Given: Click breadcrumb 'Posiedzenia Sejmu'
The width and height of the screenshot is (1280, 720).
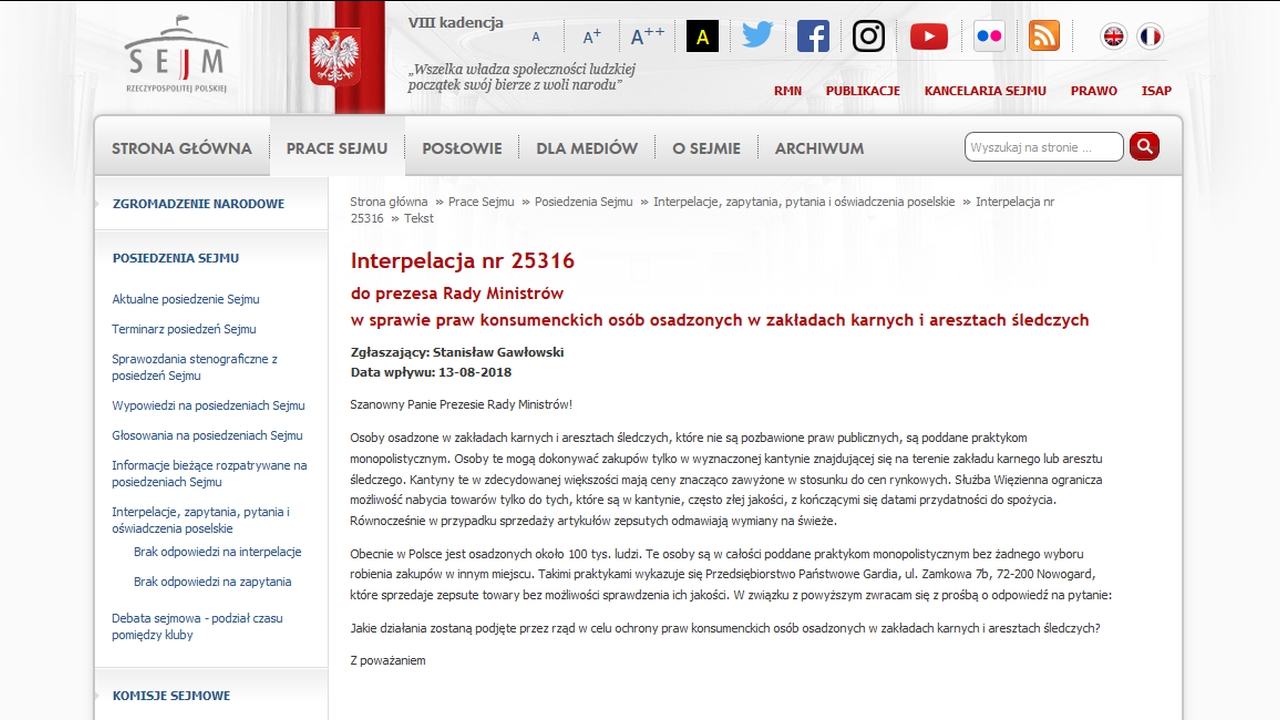Looking at the screenshot, I should pyautogui.click(x=584, y=202).
